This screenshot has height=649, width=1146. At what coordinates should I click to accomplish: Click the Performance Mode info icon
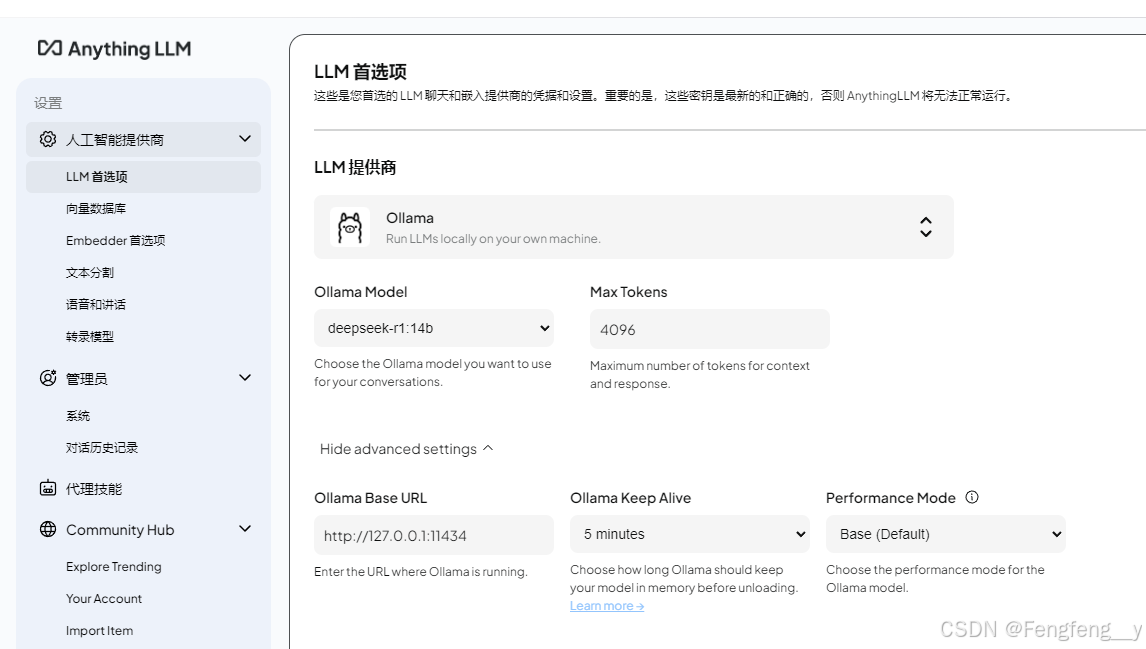click(971, 497)
